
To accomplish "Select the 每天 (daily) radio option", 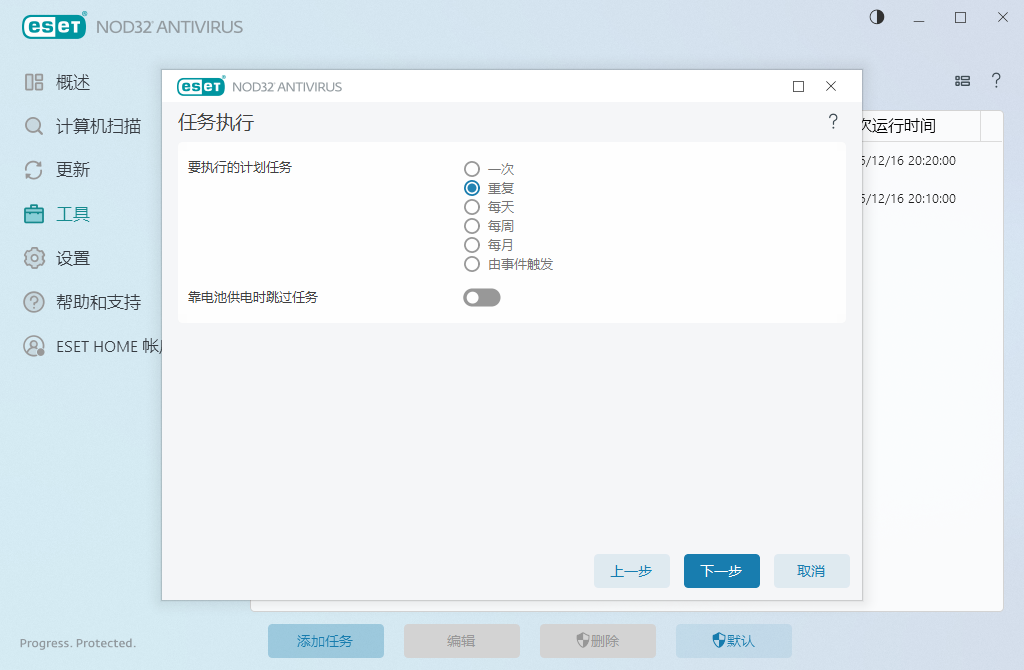I will (472, 207).
